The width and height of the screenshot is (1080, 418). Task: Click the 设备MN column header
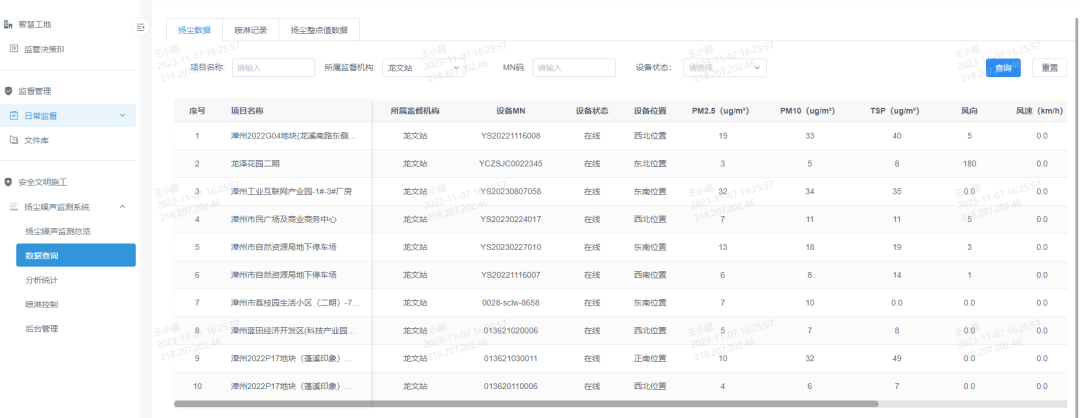510,111
